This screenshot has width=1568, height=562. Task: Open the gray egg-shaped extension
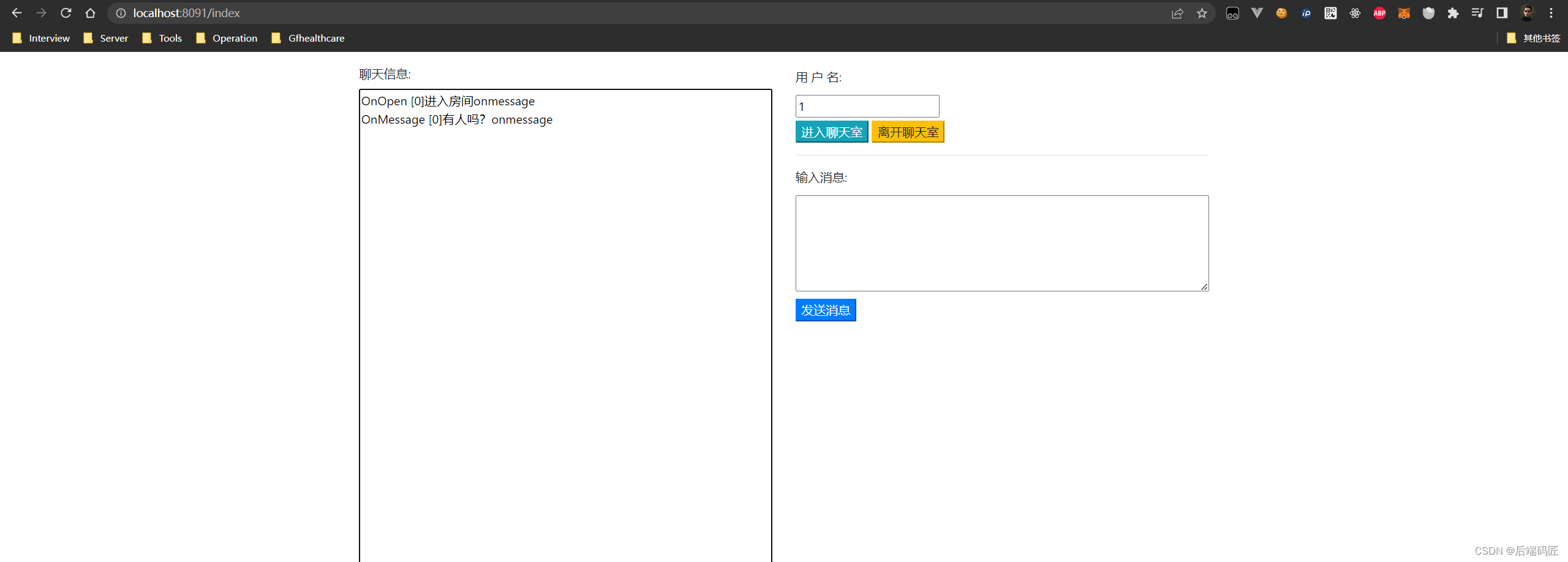1428,13
